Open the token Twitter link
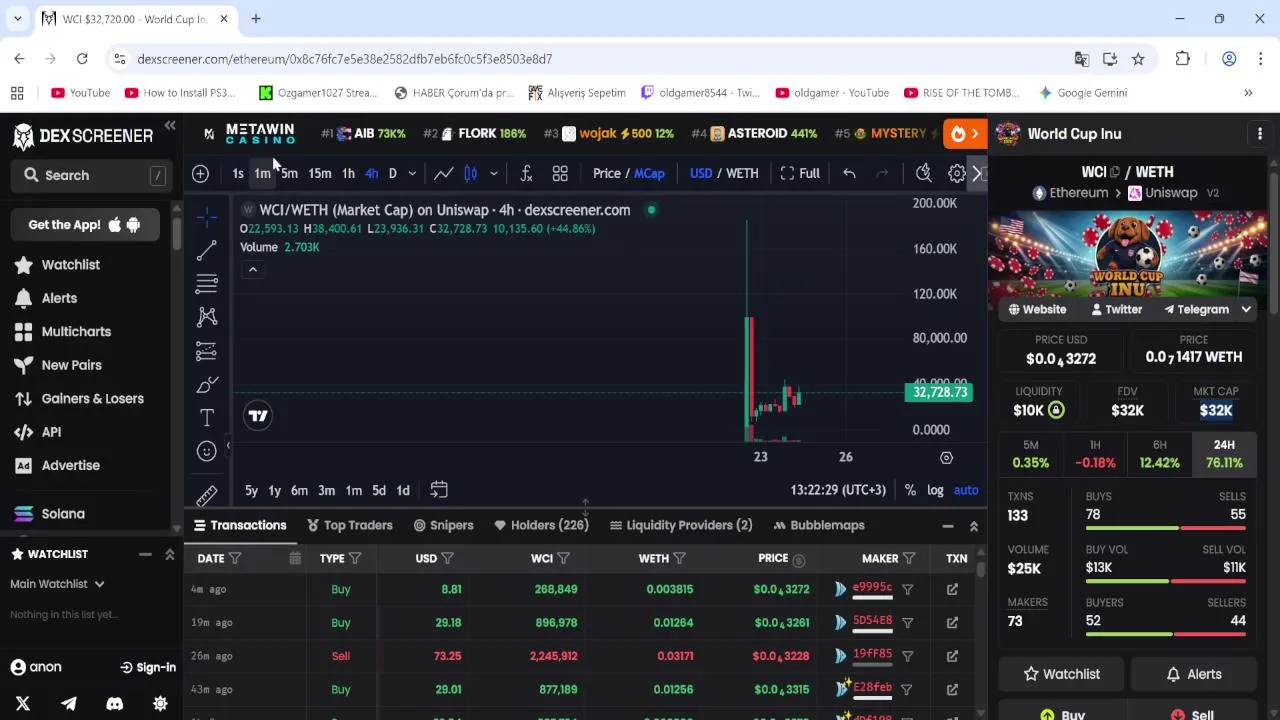Viewport: 1280px width, 720px height. tap(1116, 310)
